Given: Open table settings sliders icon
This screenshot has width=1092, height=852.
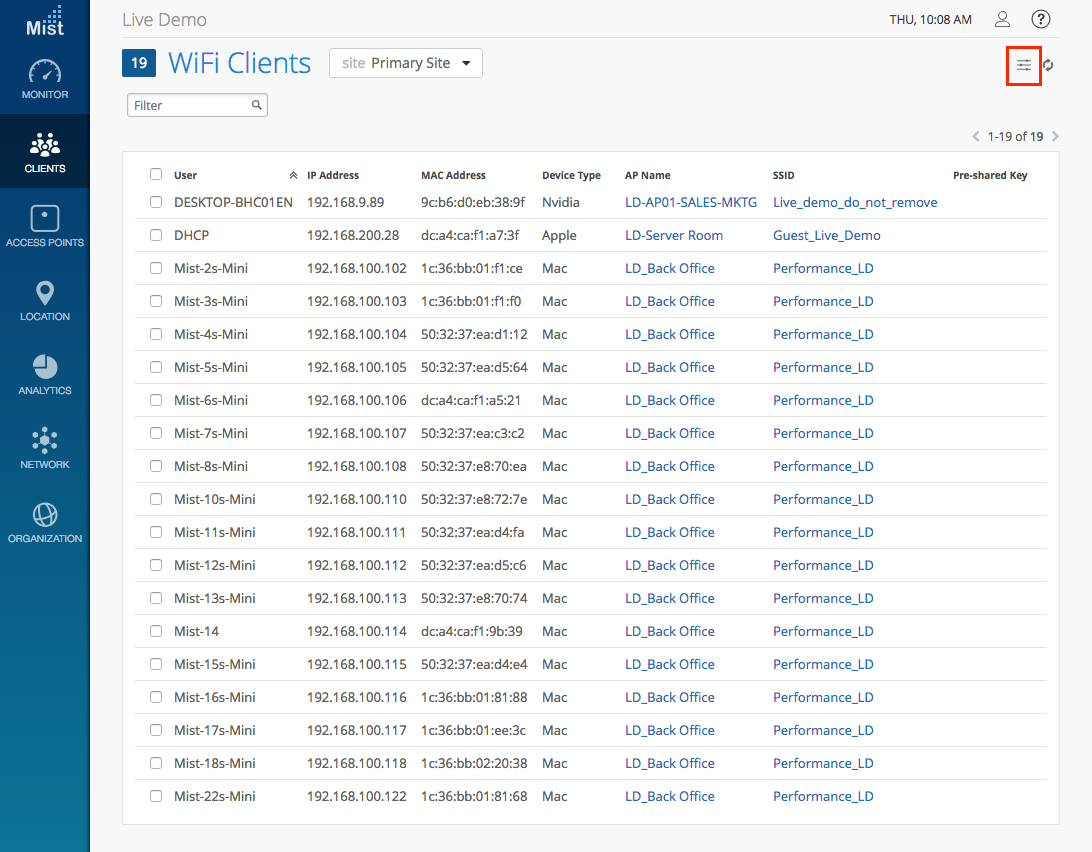Looking at the screenshot, I should point(1024,66).
